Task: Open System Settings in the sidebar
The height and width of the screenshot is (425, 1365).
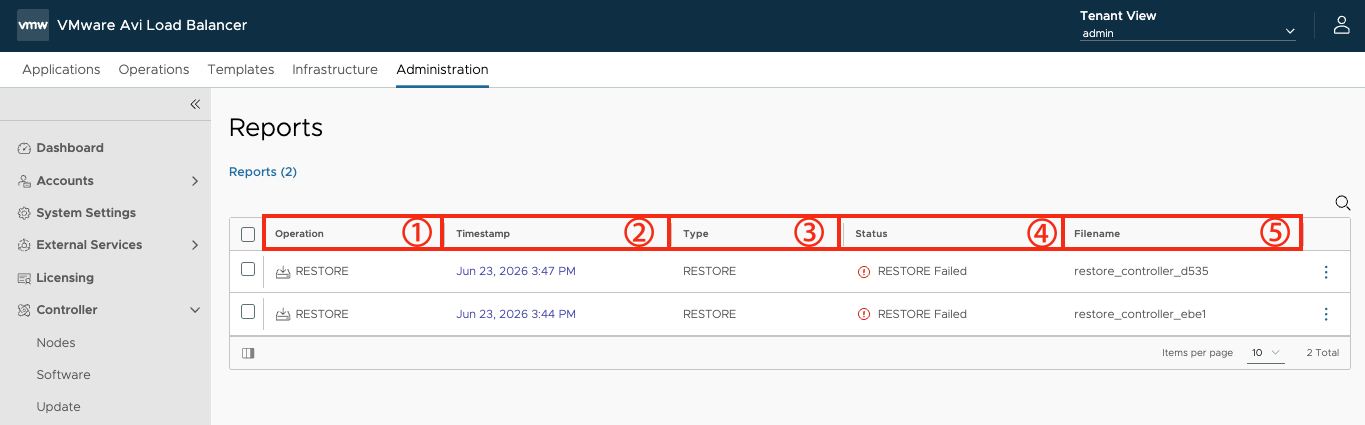Action: tap(86, 213)
